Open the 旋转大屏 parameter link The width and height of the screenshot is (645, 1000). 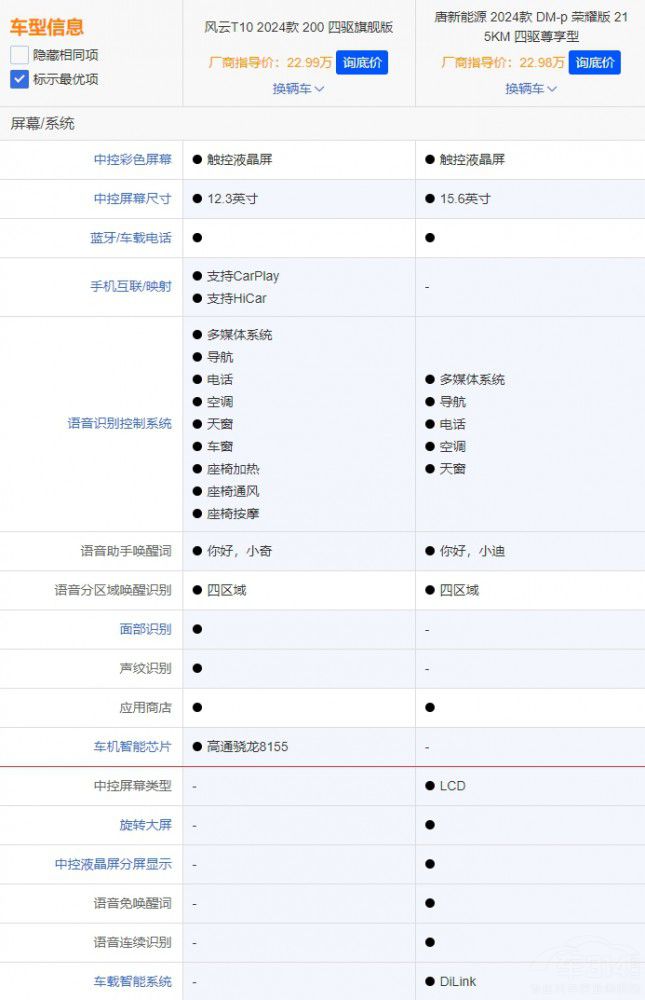[x=145, y=826]
